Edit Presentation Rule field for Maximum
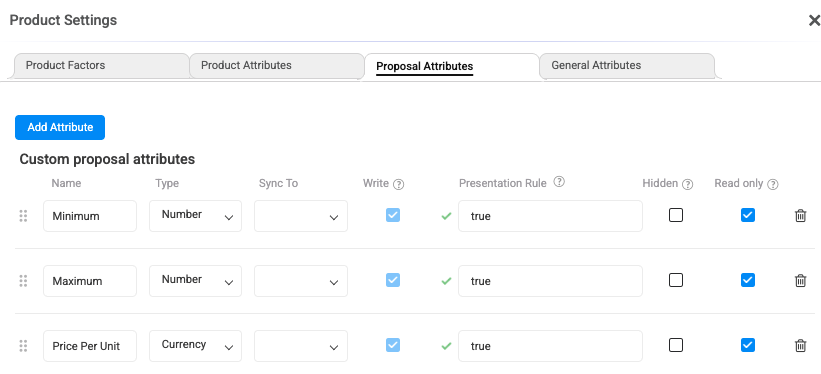This screenshot has height=374, width=821. click(x=550, y=281)
